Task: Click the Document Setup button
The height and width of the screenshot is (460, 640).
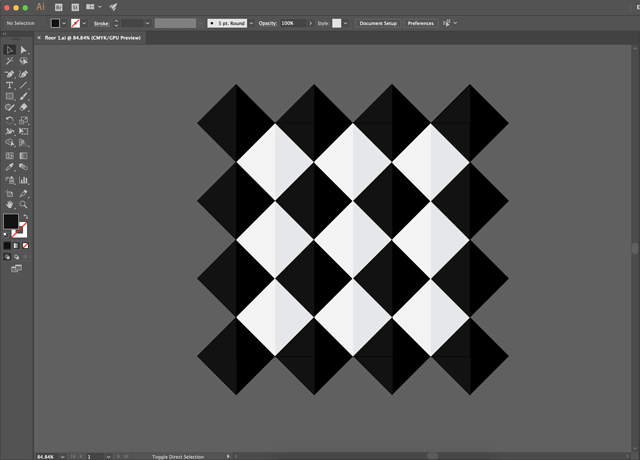Action: (x=378, y=23)
